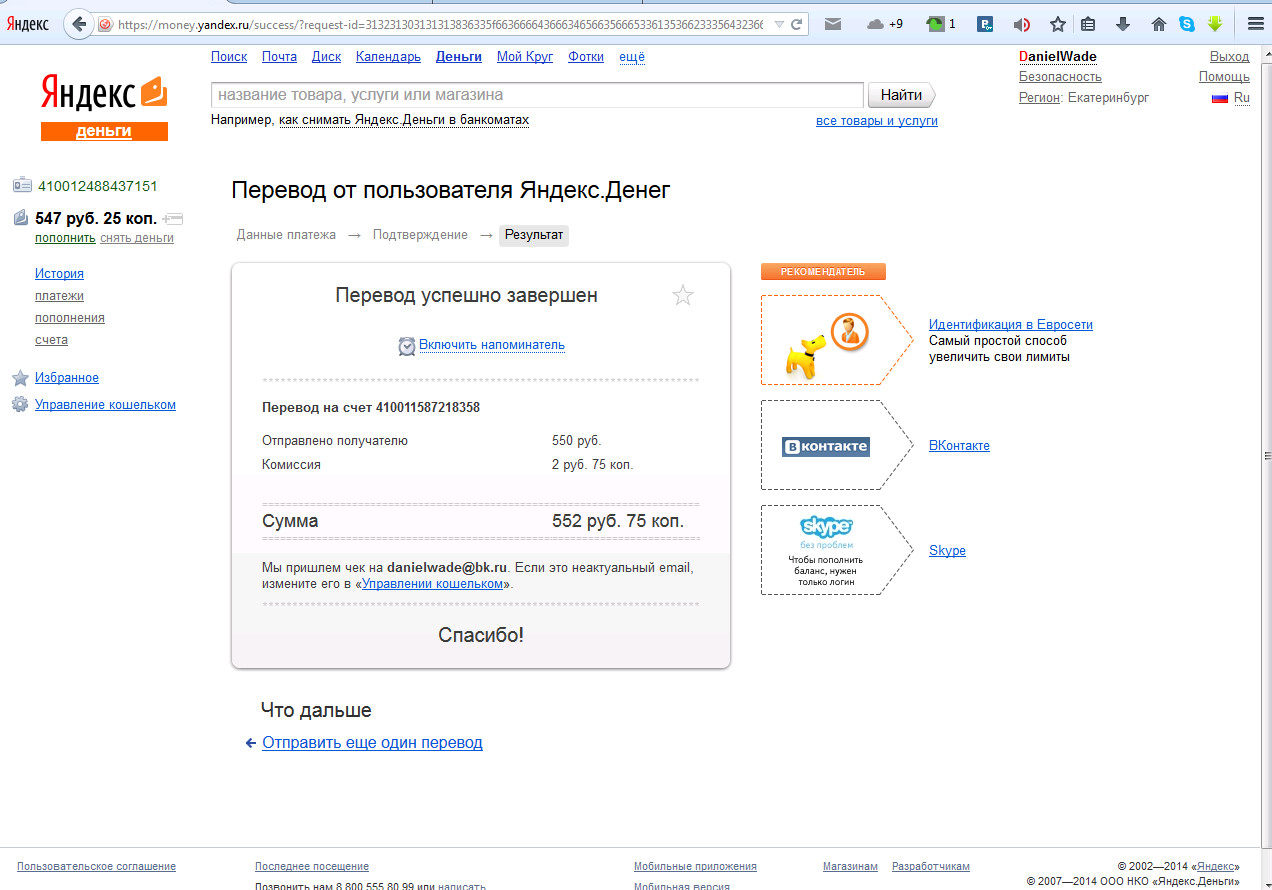Open пополнения in the sidebar
This screenshot has width=1272, height=890.
(70, 318)
